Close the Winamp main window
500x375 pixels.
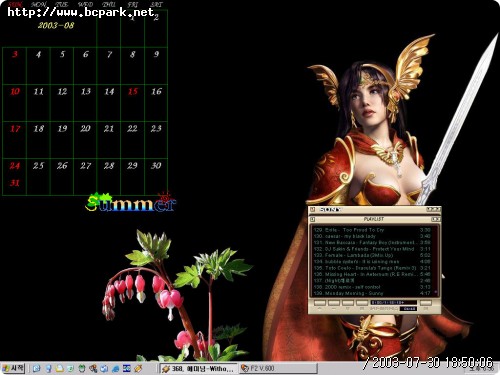pos(438,209)
